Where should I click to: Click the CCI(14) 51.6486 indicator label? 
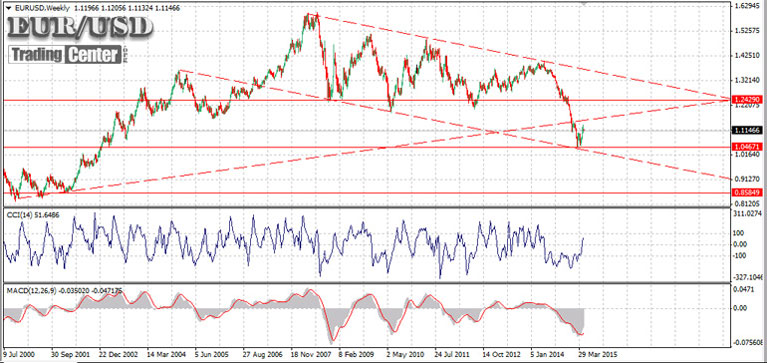pos(32,214)
